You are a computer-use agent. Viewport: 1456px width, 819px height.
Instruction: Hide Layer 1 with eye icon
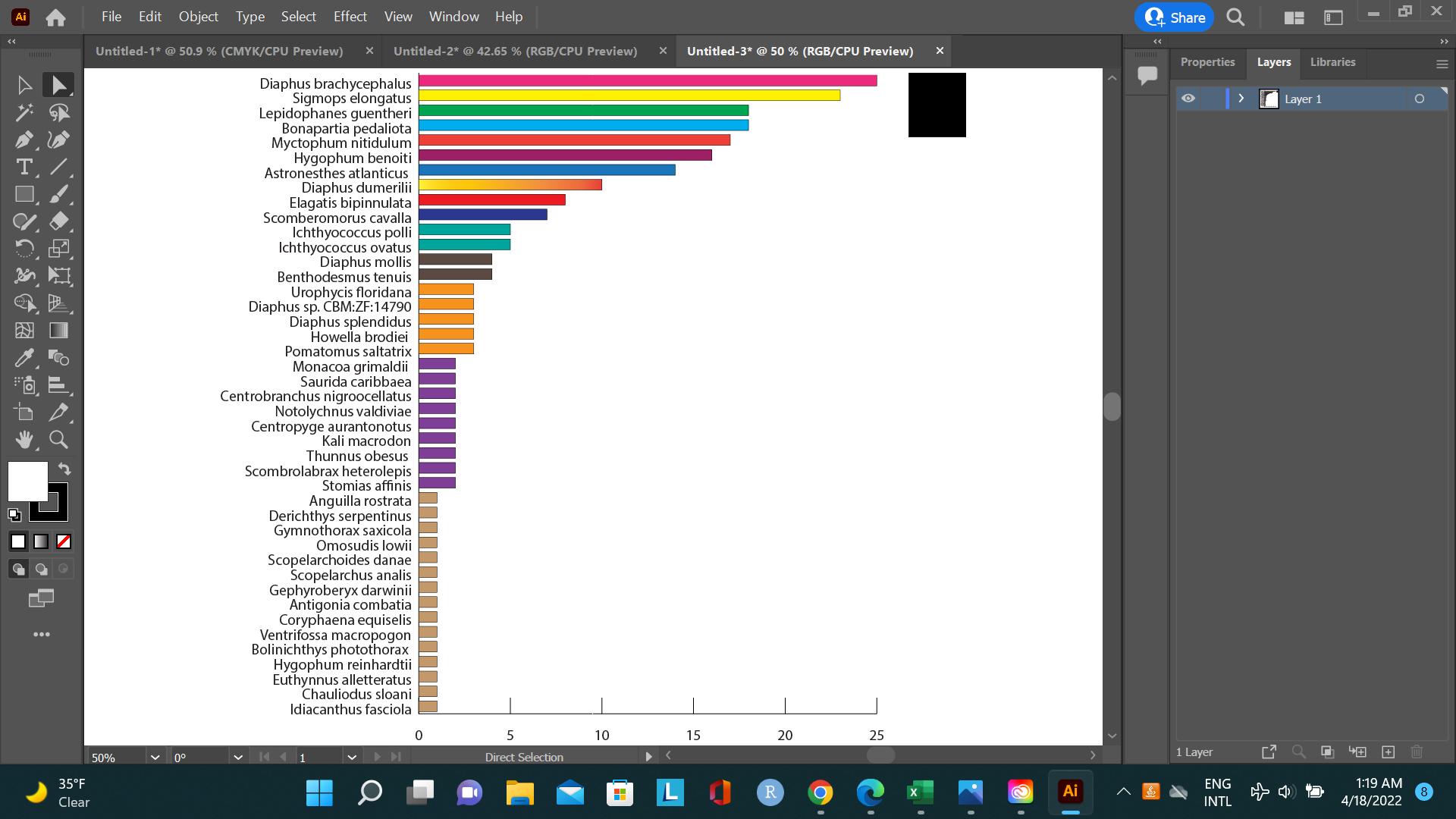click(1188, 99)
